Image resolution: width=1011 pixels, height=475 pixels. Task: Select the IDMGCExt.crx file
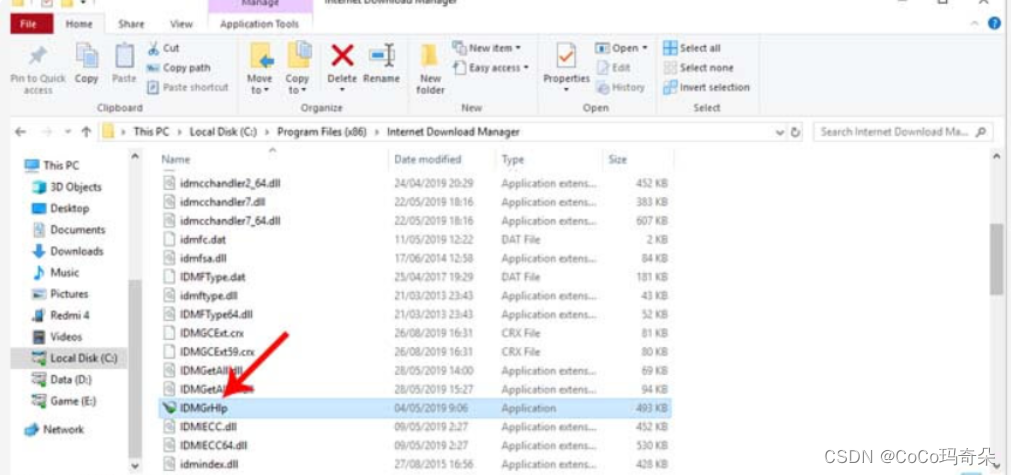tap(415, 333)
